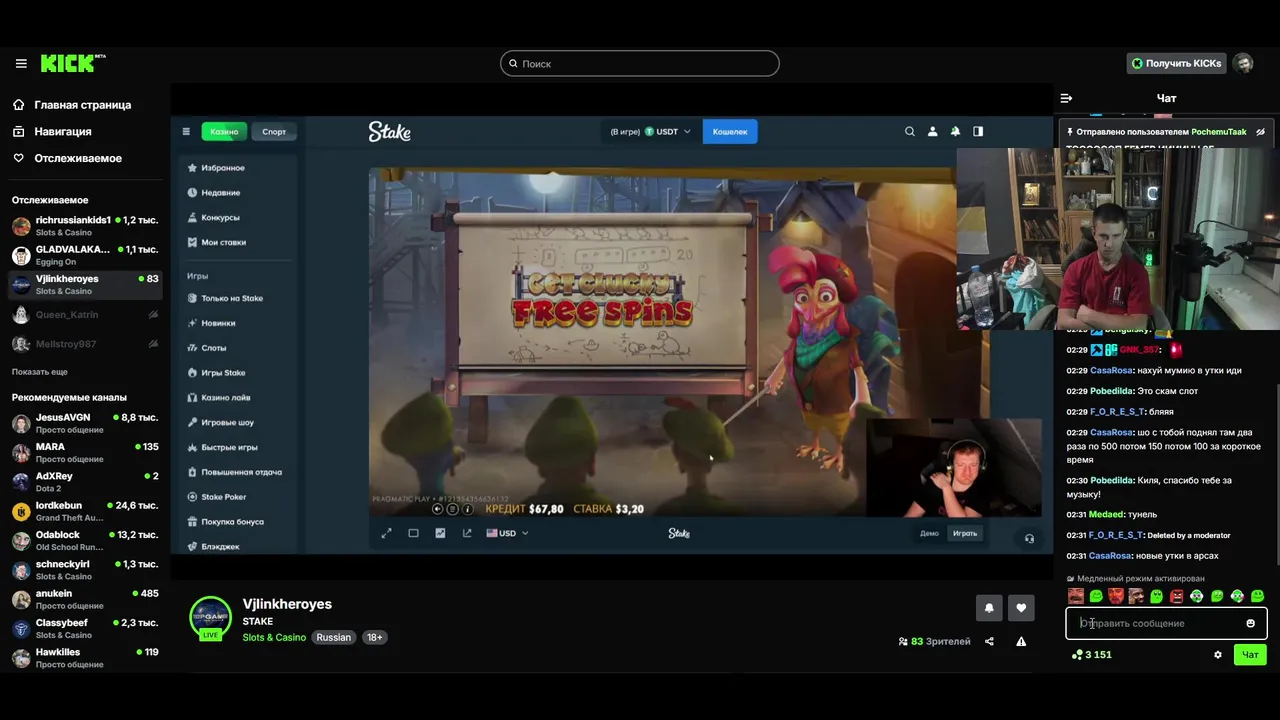
Task: Open the Kick hamburger menu
Action: point(21,63)
